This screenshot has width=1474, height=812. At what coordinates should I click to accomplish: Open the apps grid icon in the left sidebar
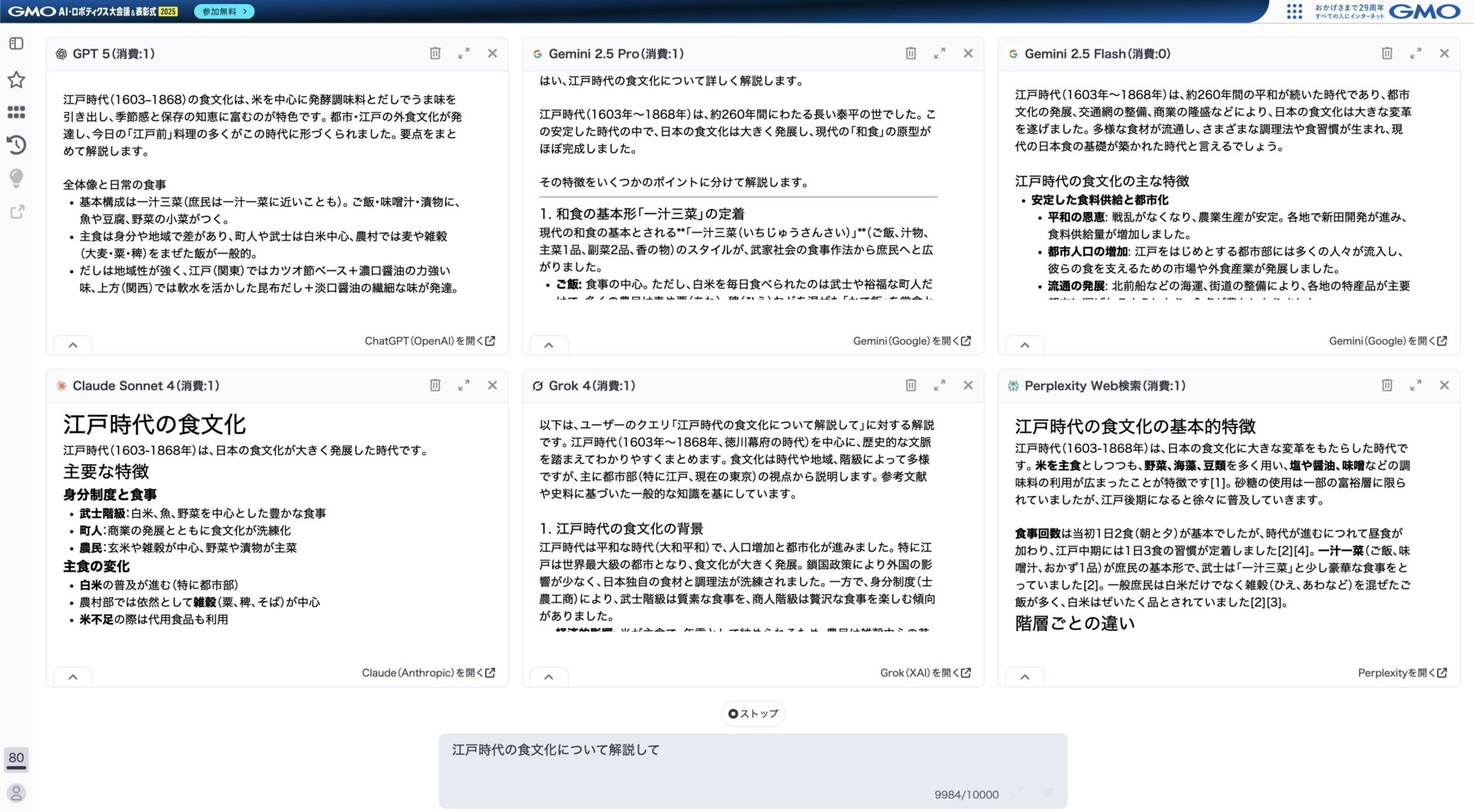16,112
